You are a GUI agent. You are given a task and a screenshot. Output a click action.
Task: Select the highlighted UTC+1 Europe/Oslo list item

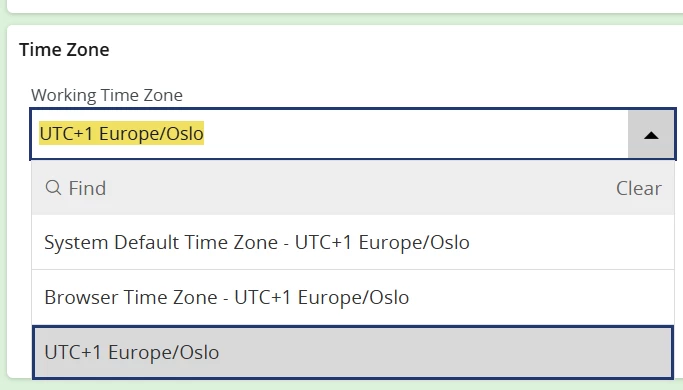click(353, 352)
